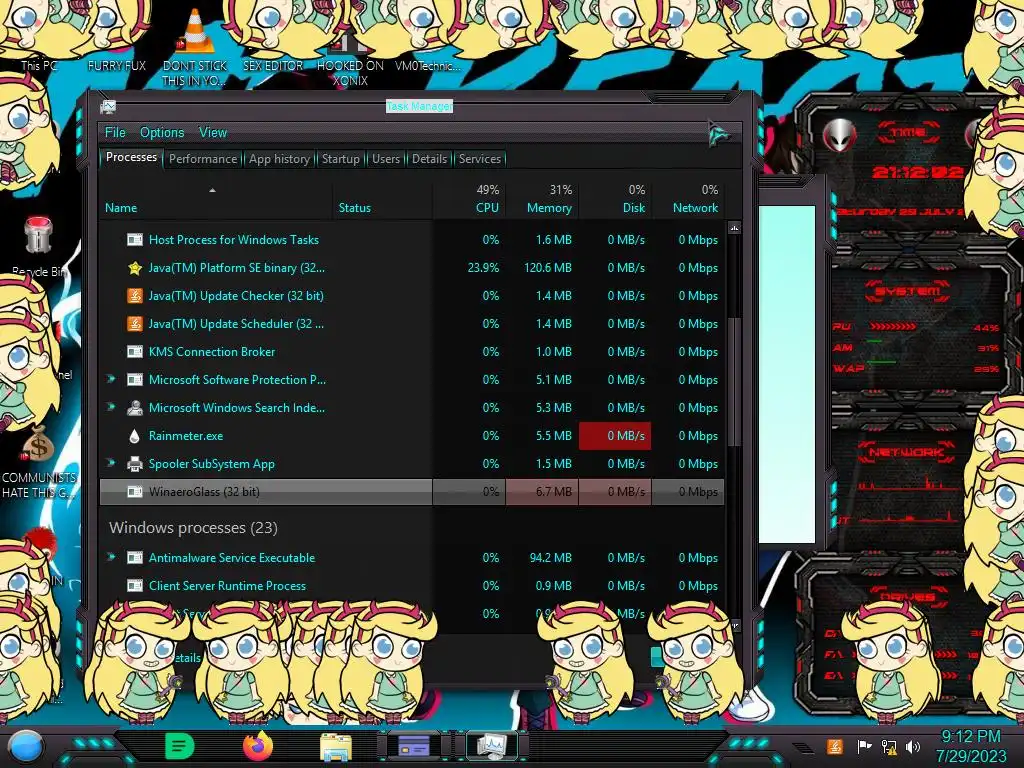The image size is (1024, 768).
Task: Click the volume speaker tray icon
Action: point(913,746)
